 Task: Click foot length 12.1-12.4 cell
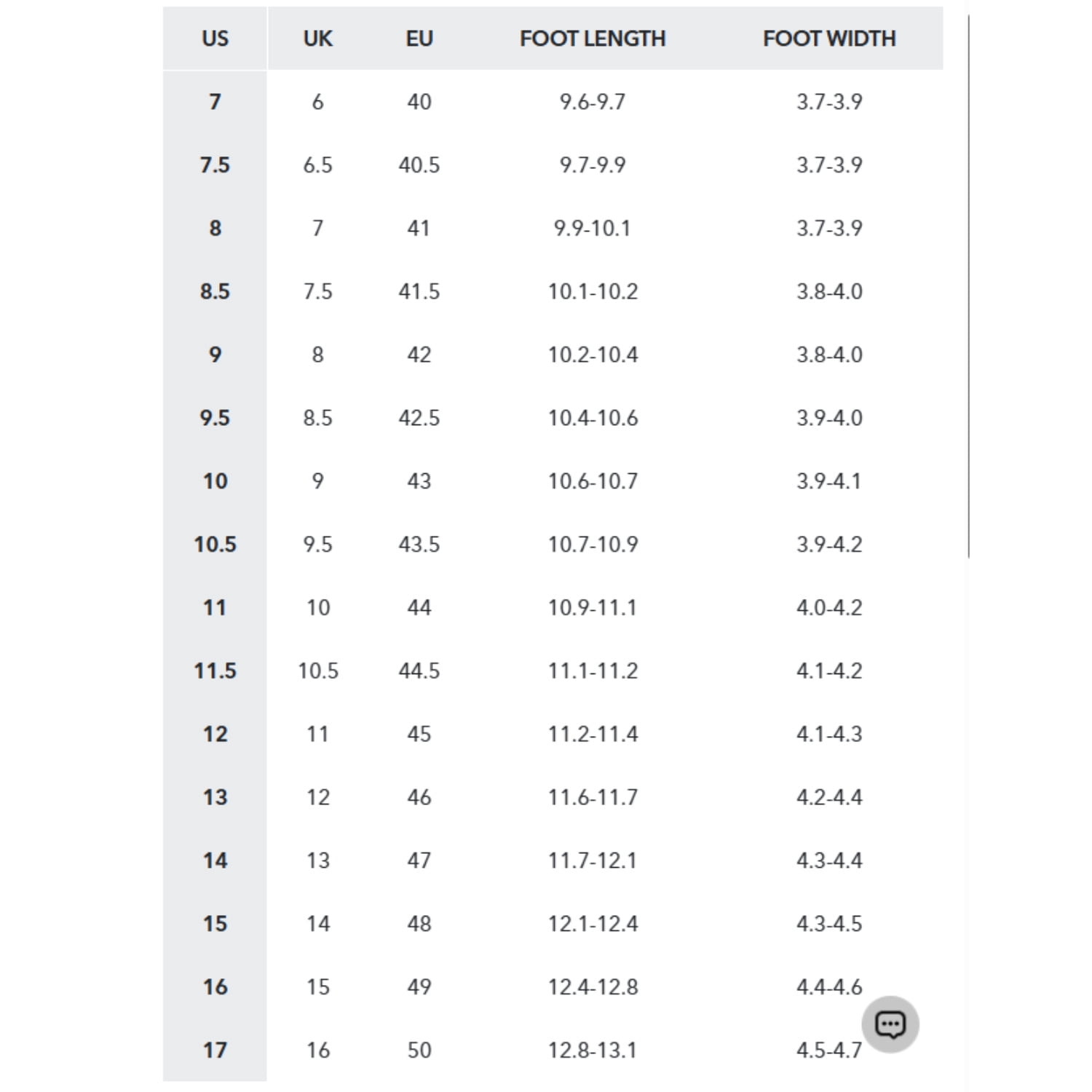click(593, 924)
